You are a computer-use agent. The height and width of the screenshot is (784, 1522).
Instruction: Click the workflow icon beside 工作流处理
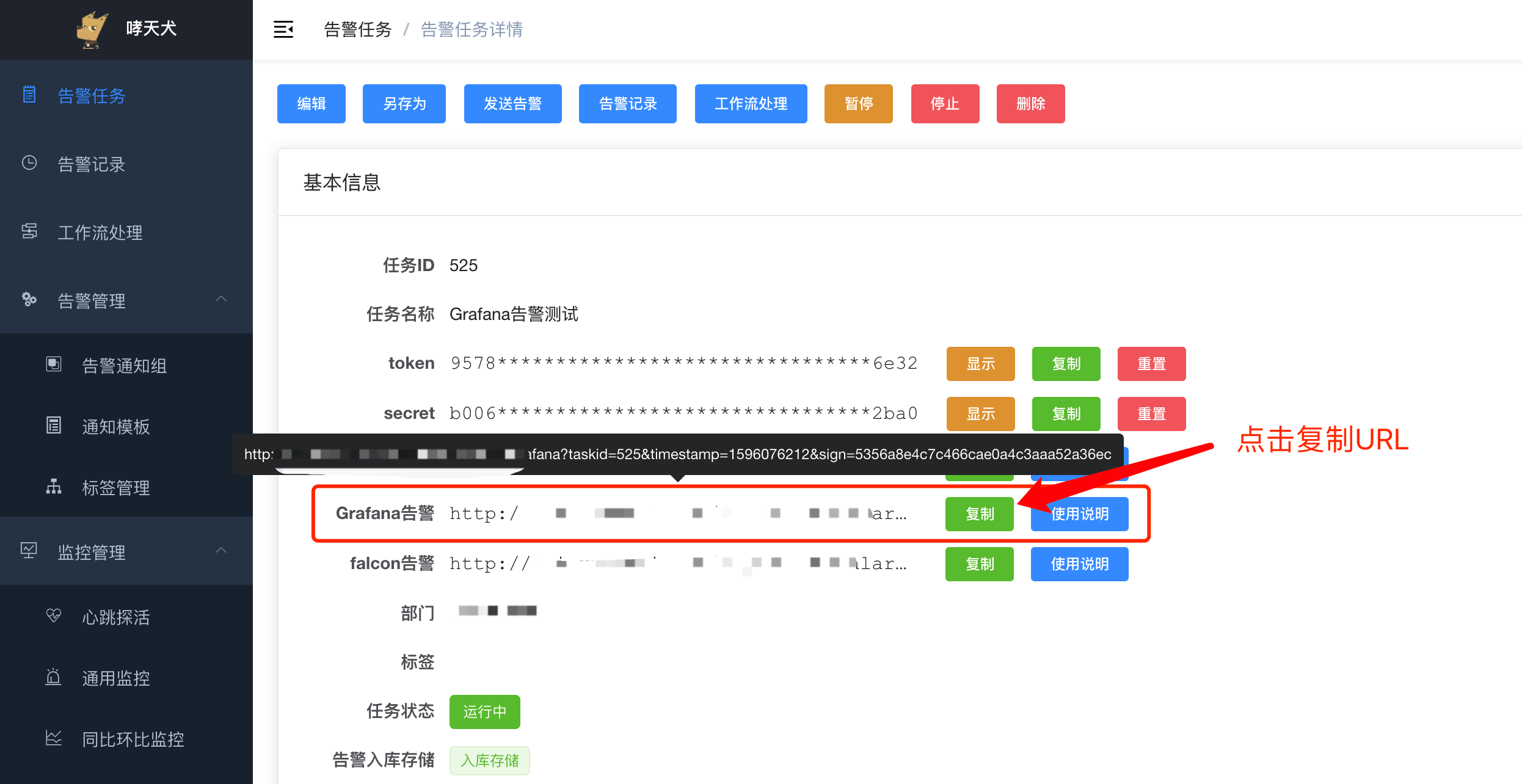pos(29,231)
